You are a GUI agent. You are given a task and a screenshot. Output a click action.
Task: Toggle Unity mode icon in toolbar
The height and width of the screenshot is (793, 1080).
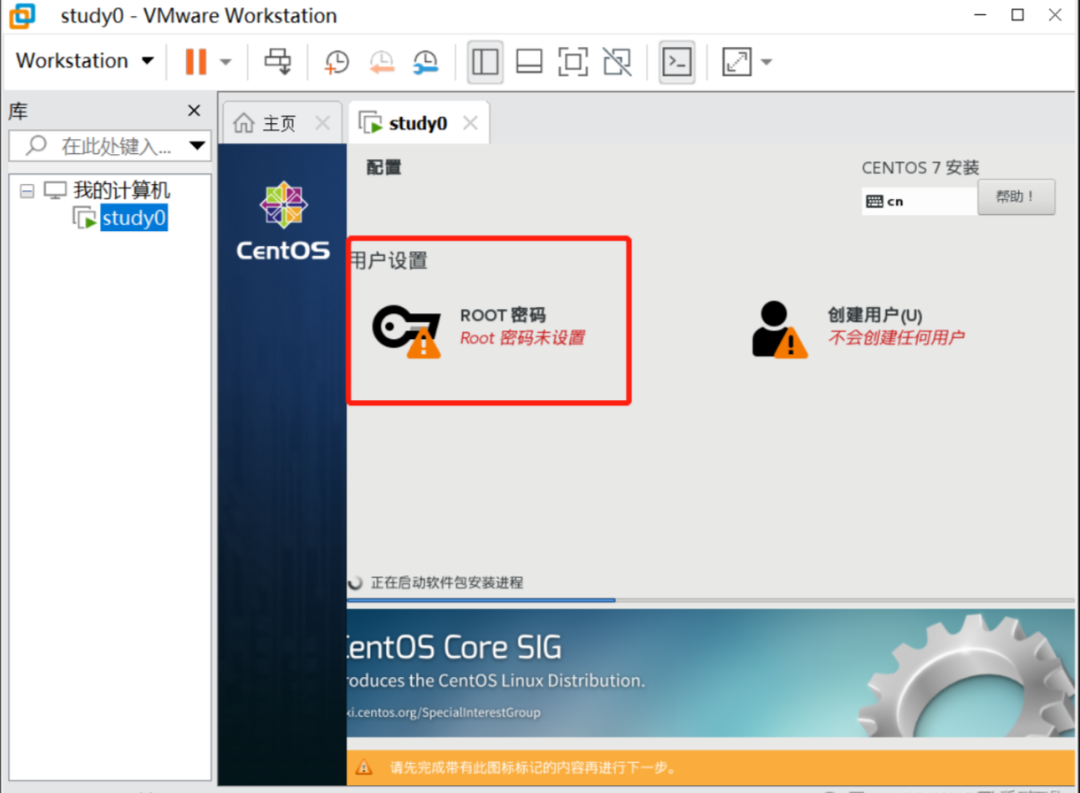pos(617,62)
